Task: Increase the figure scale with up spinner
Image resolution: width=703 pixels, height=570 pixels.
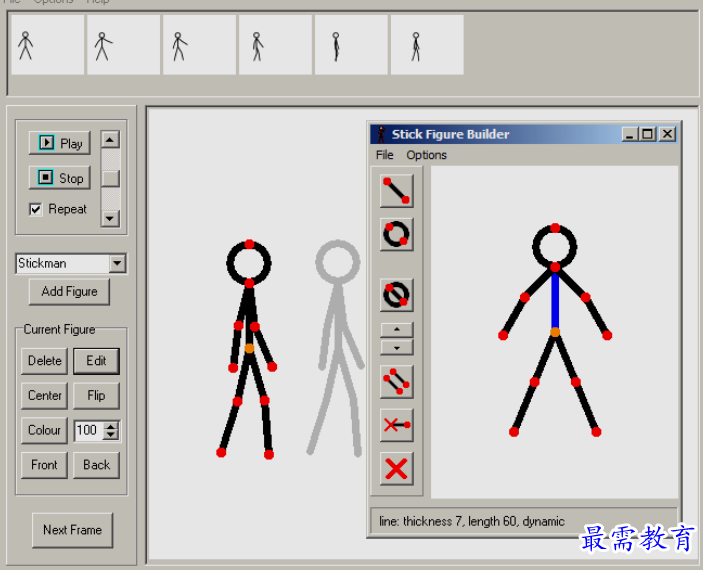Action: coord(111,426)
